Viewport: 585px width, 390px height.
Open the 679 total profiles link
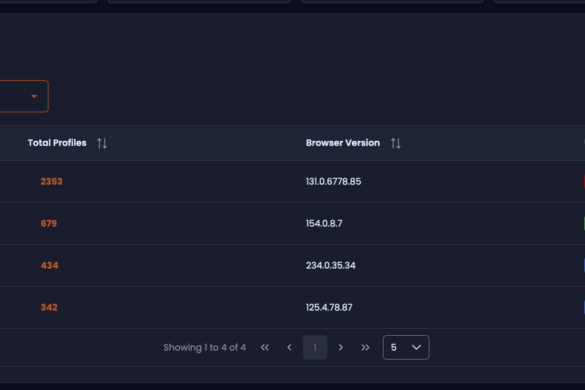click(x=49, y=224)
